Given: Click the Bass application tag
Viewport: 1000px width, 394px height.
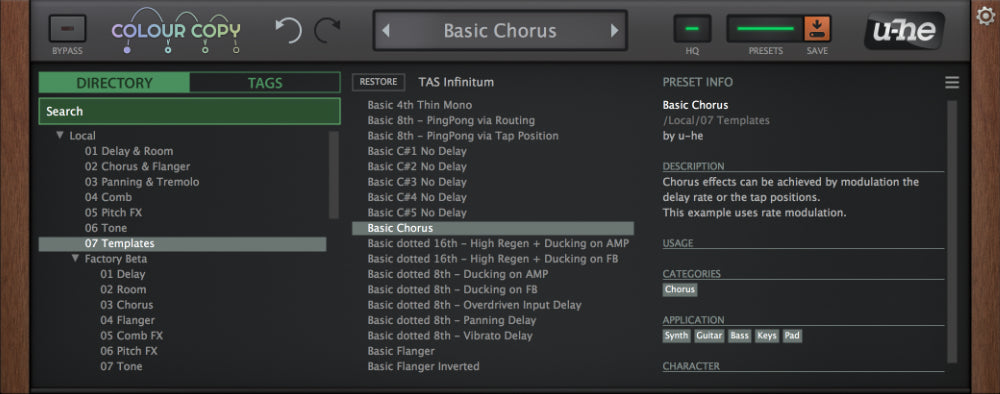Looking at the screenshot, I should (740, 335).
